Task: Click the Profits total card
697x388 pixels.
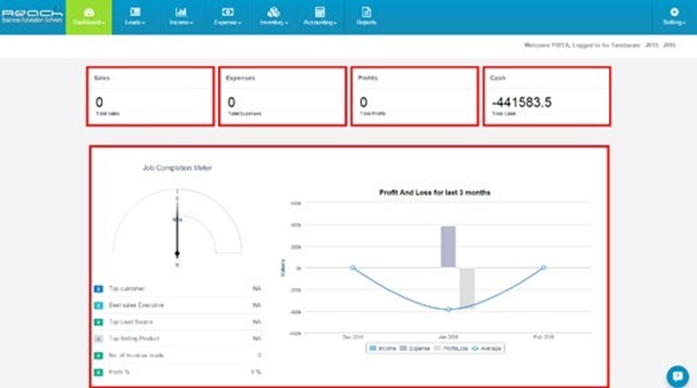Action: (415, 96)
